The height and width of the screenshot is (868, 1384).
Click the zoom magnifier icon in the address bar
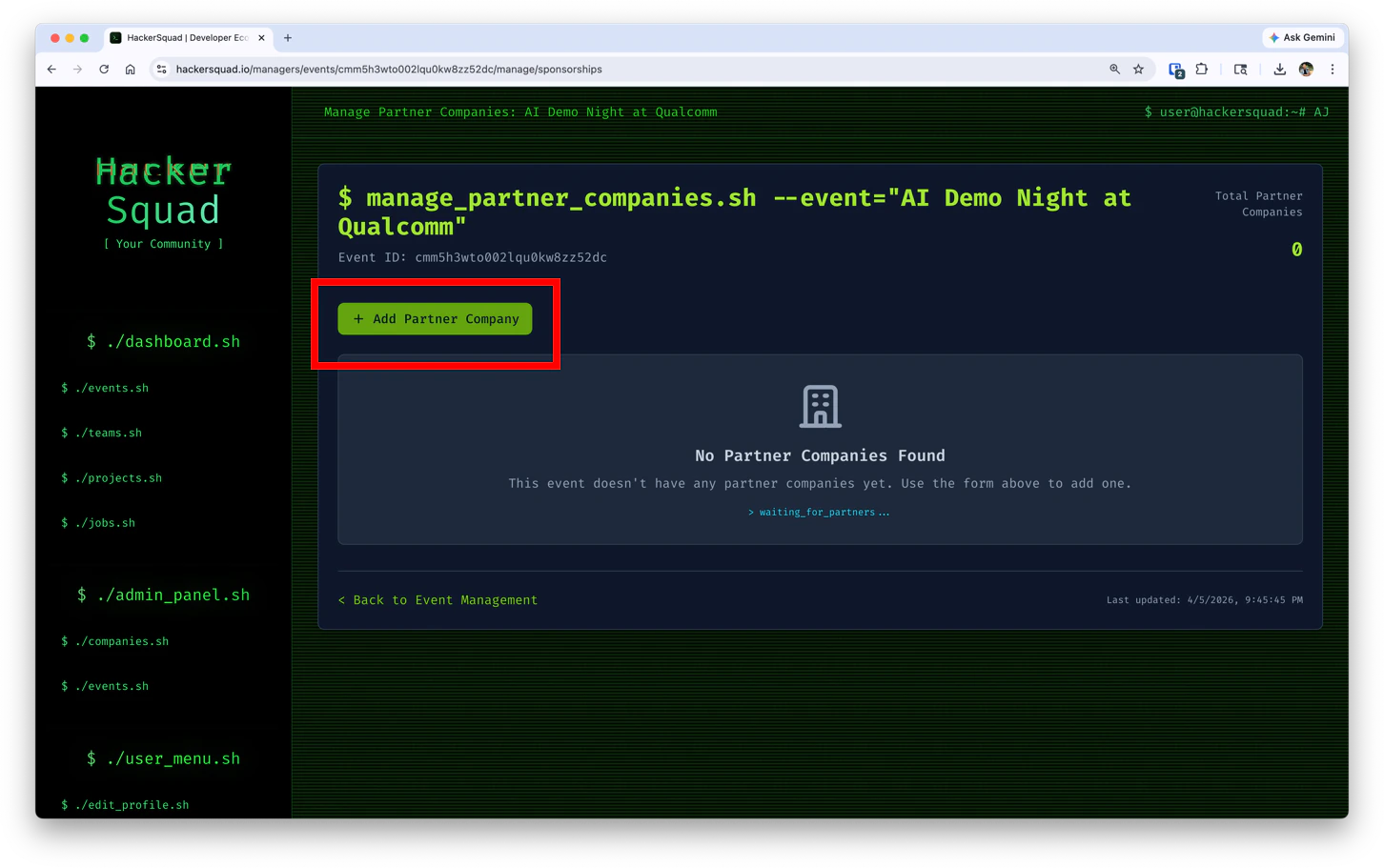pyautogui.click(x=1114, y=69)
